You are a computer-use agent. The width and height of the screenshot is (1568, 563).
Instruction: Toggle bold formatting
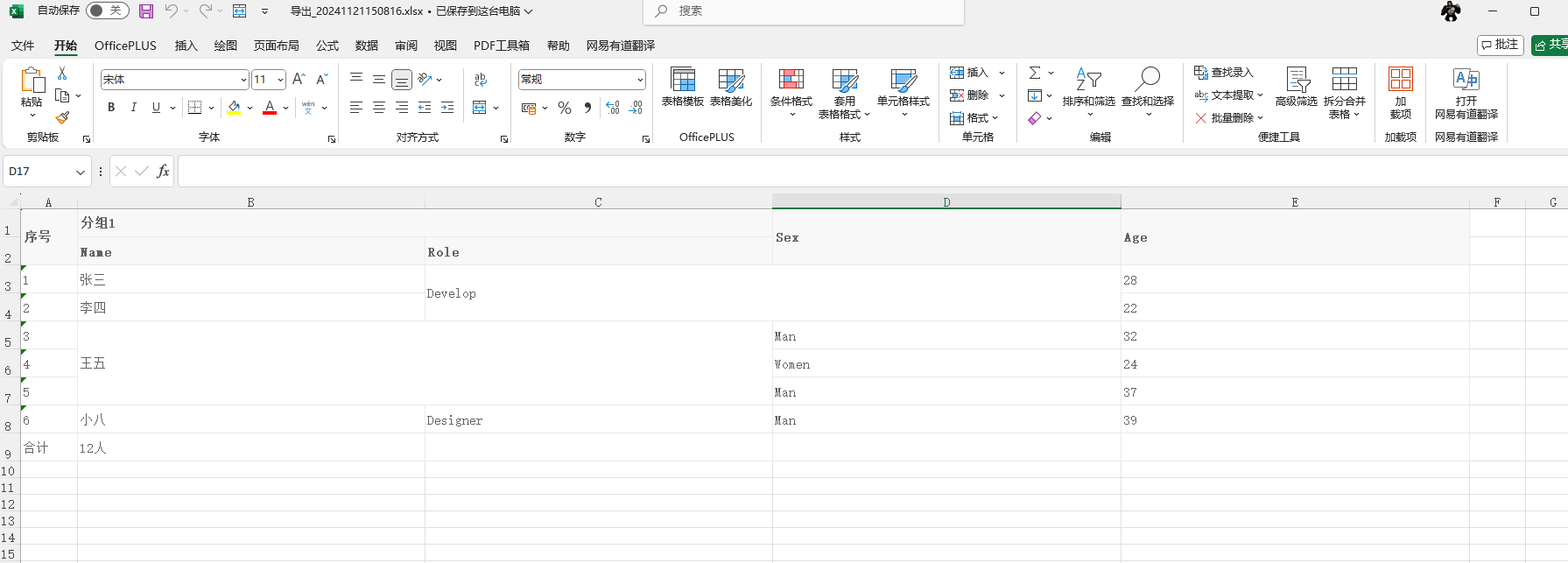point(111,108)
